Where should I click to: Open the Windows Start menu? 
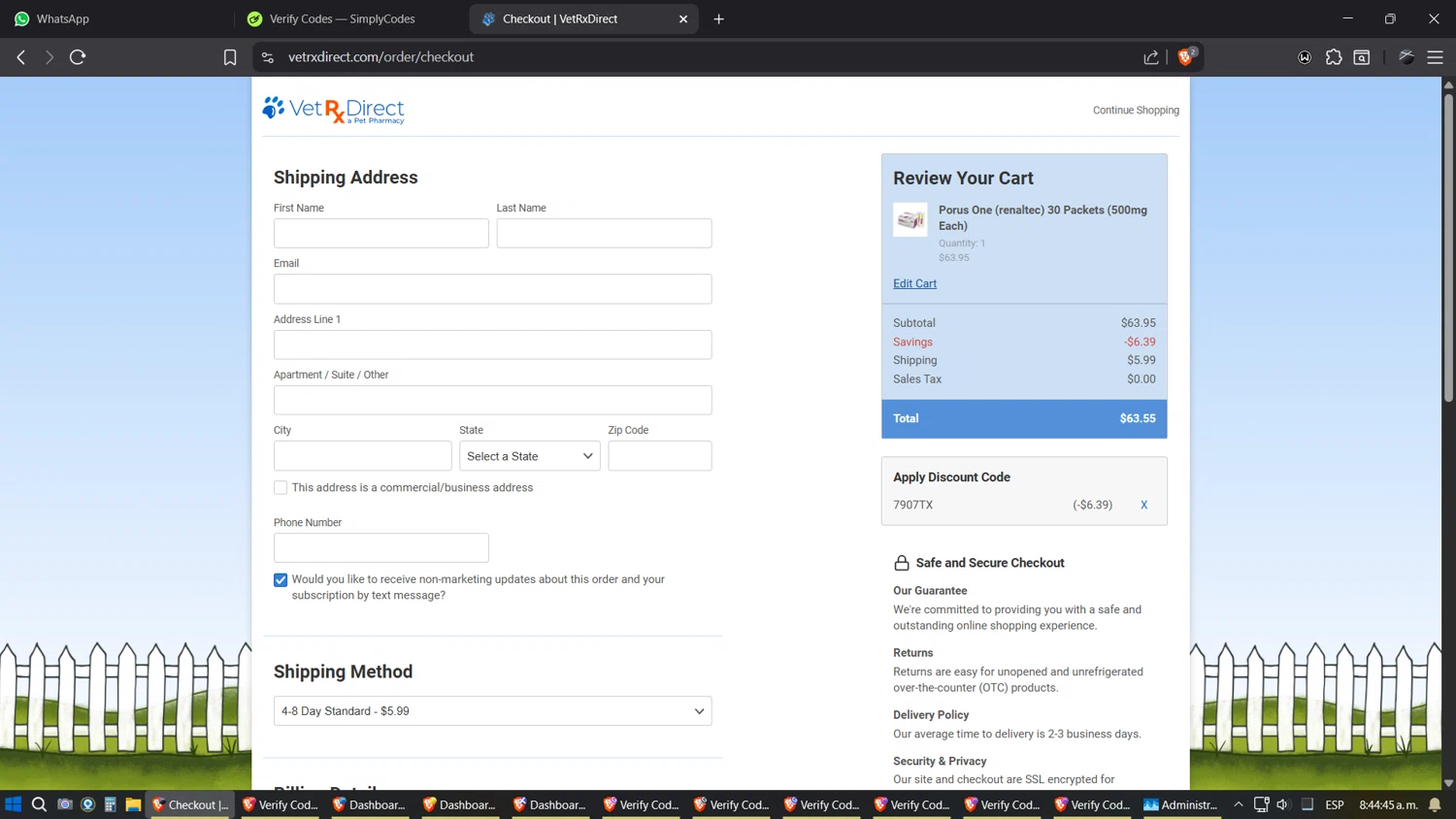[14, 804]
